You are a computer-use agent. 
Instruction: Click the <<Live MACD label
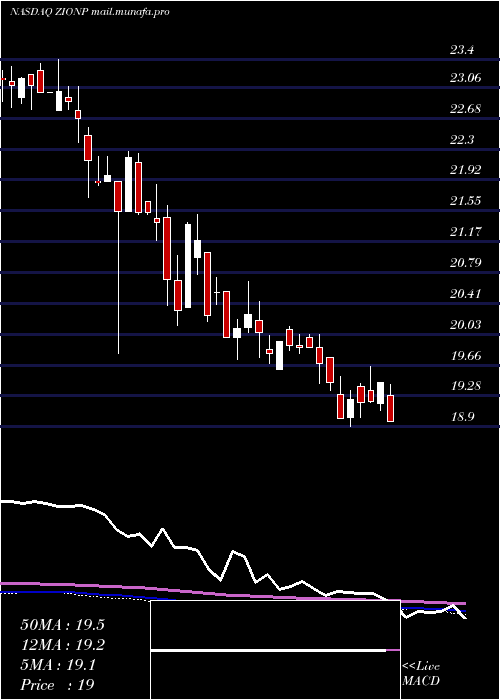point(421,674)
